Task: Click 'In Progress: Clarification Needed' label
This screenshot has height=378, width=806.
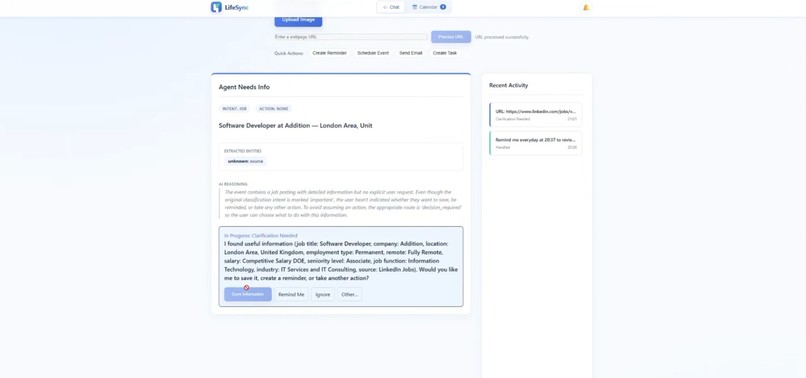Action: (x=261, y=236)
